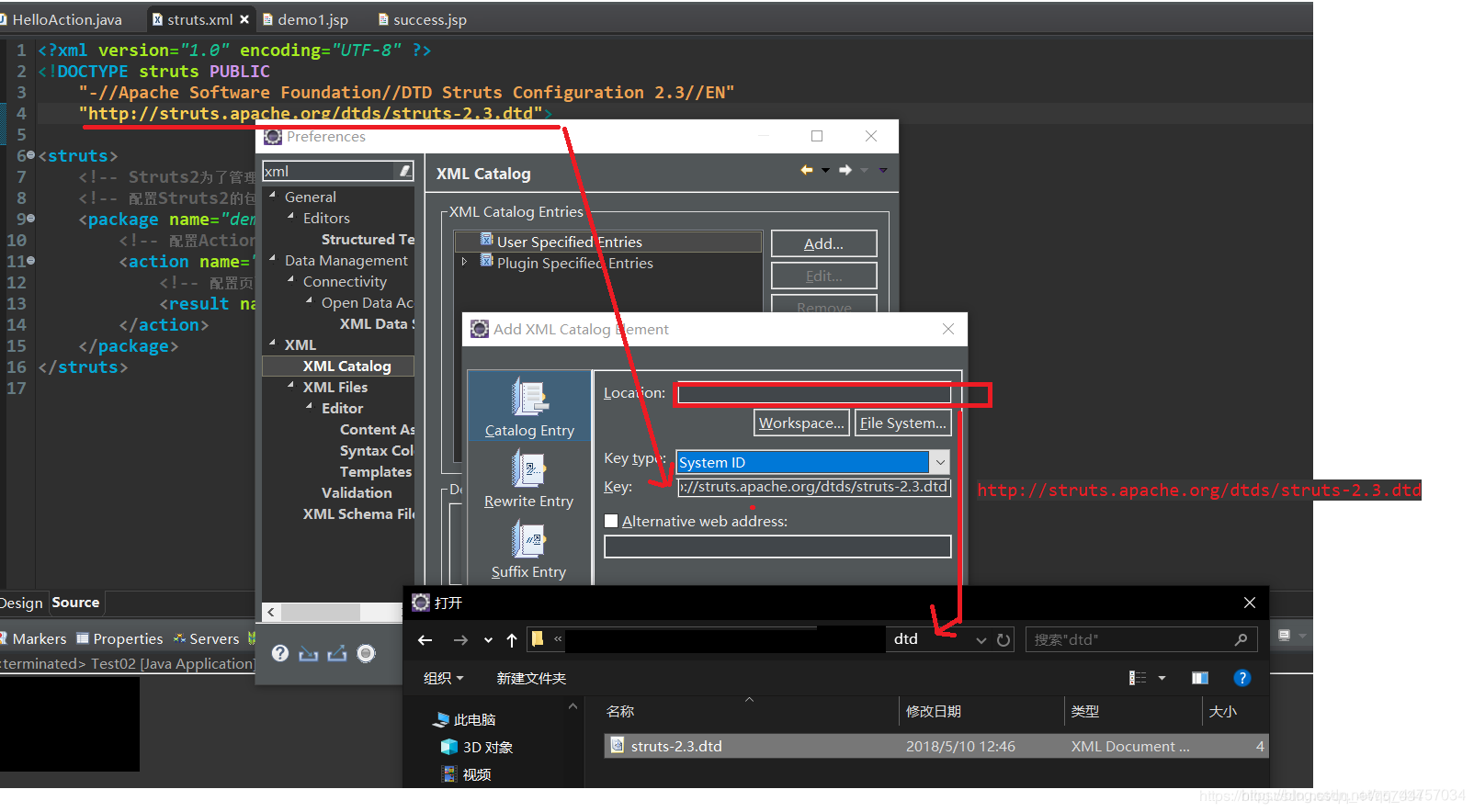
Task: Go back in the file open dialog
Action: coord(425,640)
